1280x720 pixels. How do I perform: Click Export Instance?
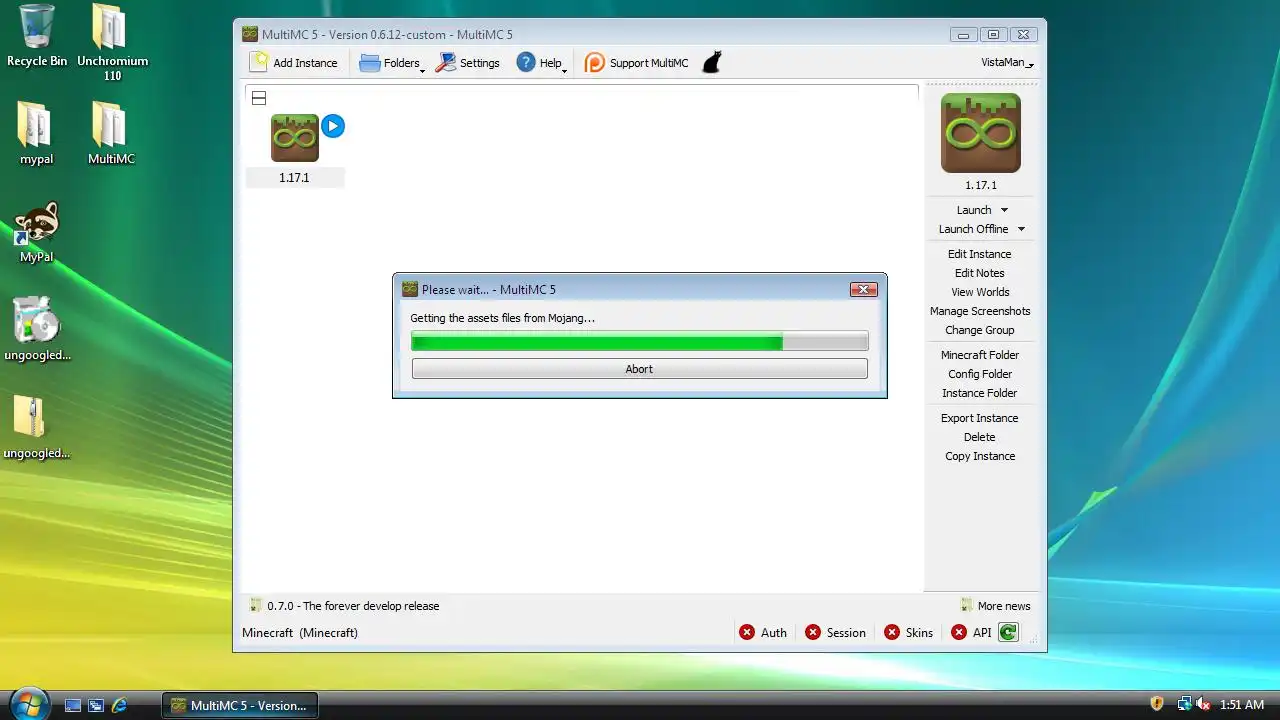(980, 418)
